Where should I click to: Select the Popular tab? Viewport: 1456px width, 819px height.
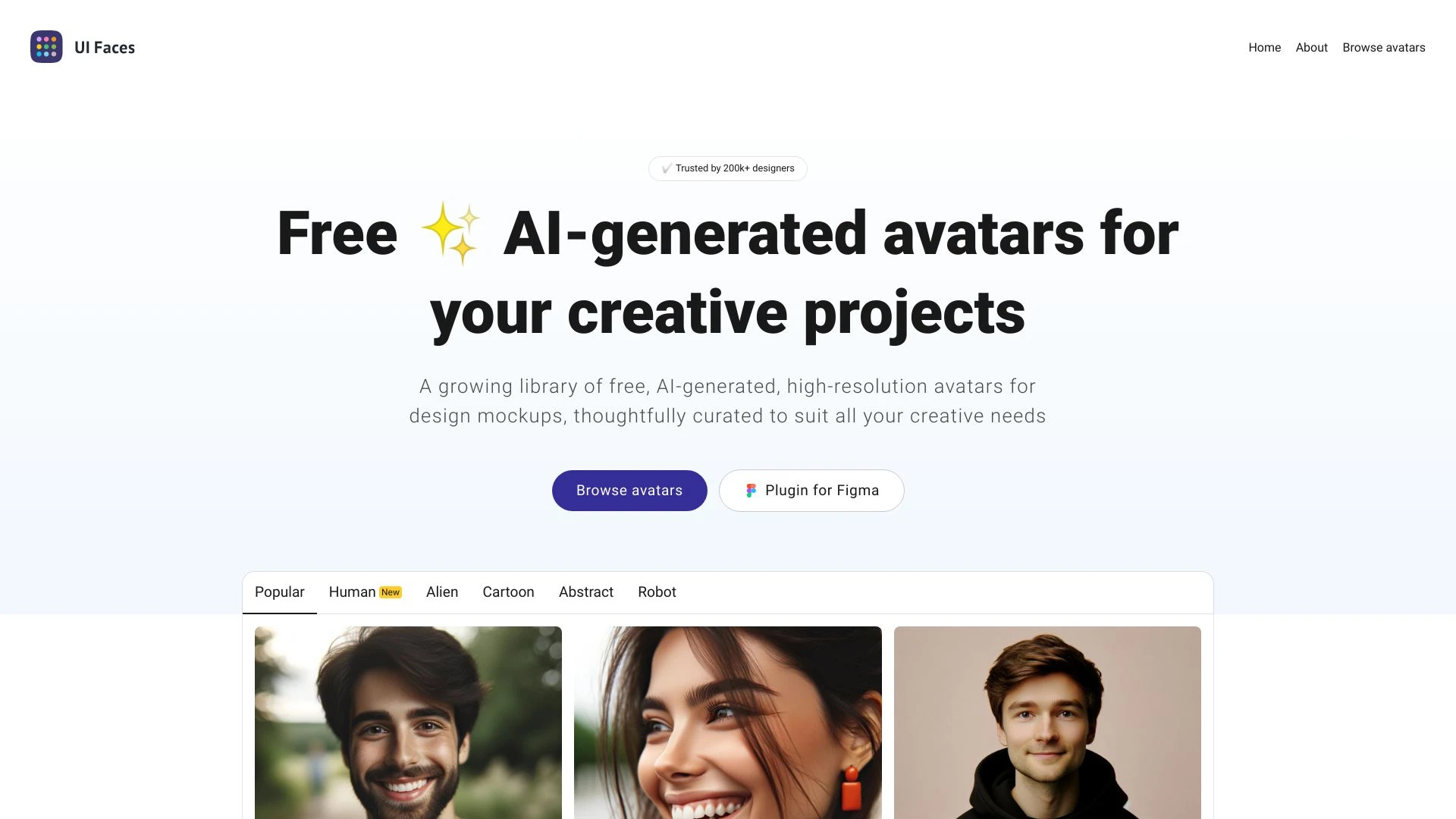click(279, 592)
